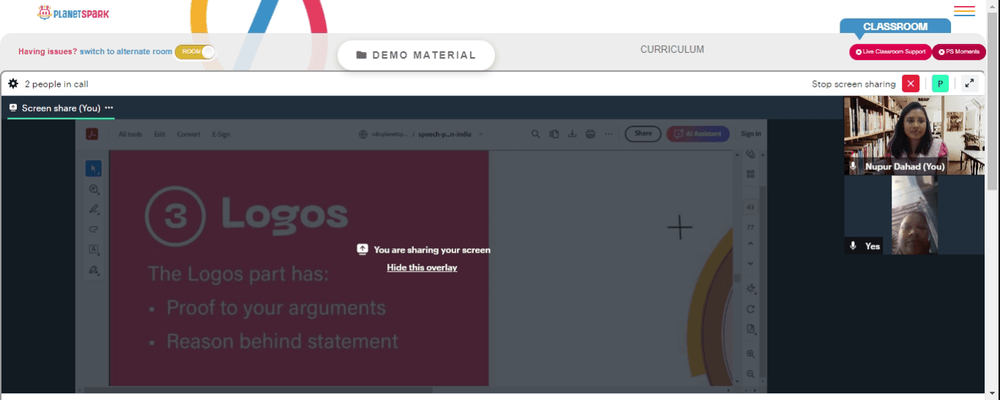
Task: Click Nupur Dahad (You) video tile
Action: (914, 135)
